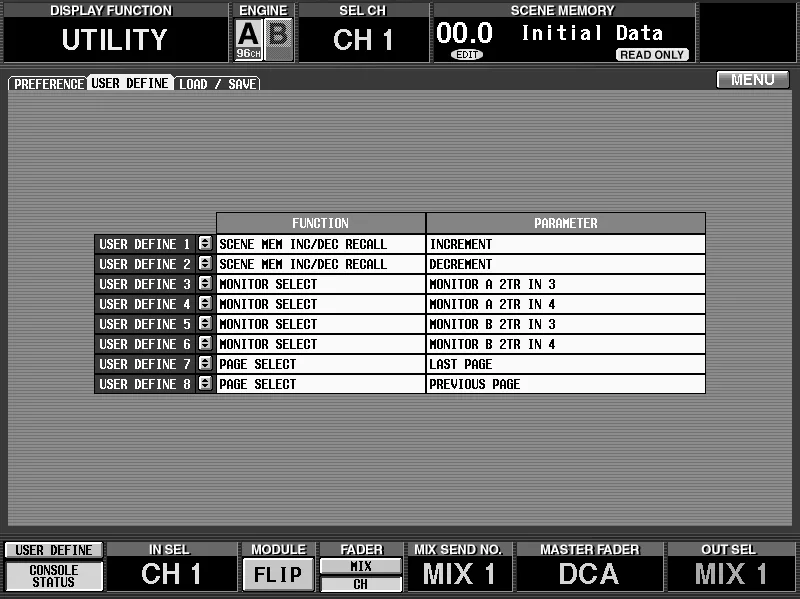The width and height of the screenshot is (800, 599).
Task: Click the UTILITY display function field
Action: click(x=115, y=40)
